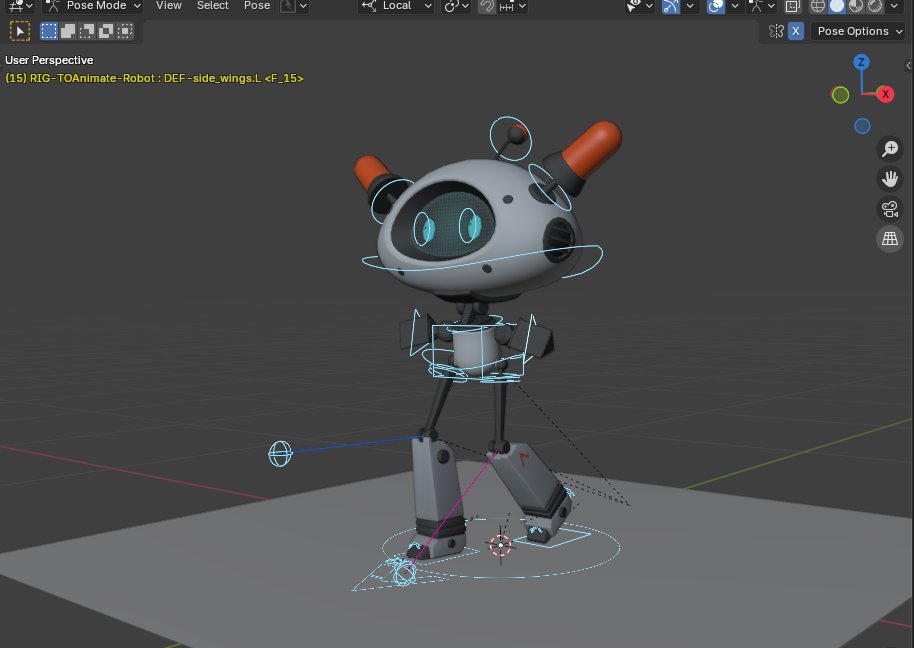Viewport: 914px width, 648px height.
Task: Open the Pose Options dropdown
Action: [855, 31]
